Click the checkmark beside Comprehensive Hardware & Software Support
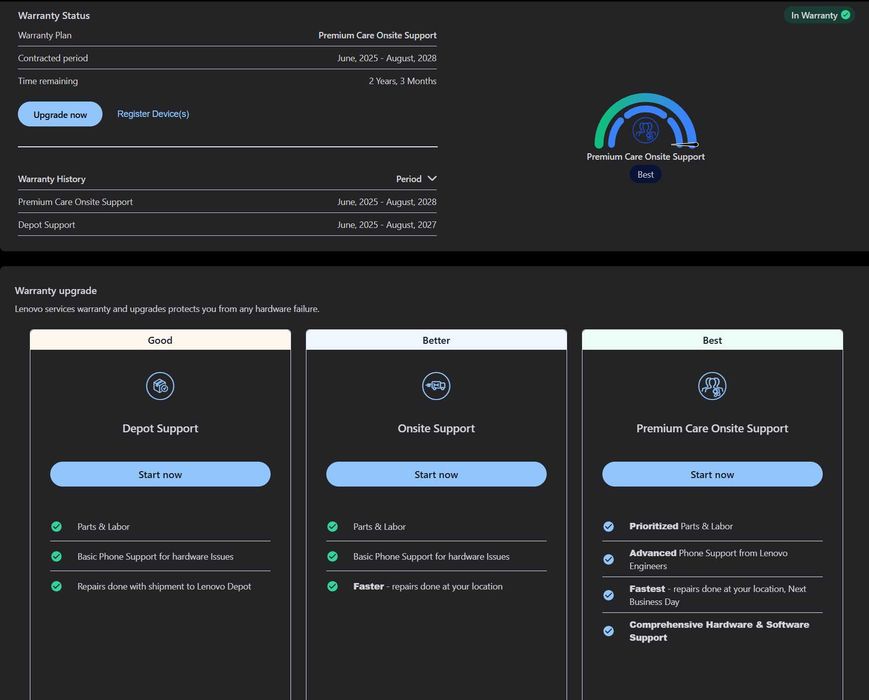This screenshot has height=700, width=869. (x=609, y=631)
